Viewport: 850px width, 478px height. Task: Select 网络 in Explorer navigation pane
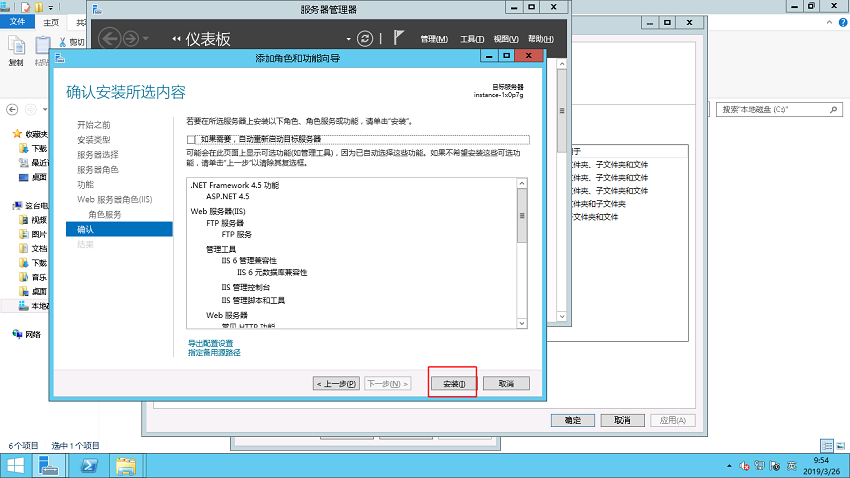click(33, 334)
